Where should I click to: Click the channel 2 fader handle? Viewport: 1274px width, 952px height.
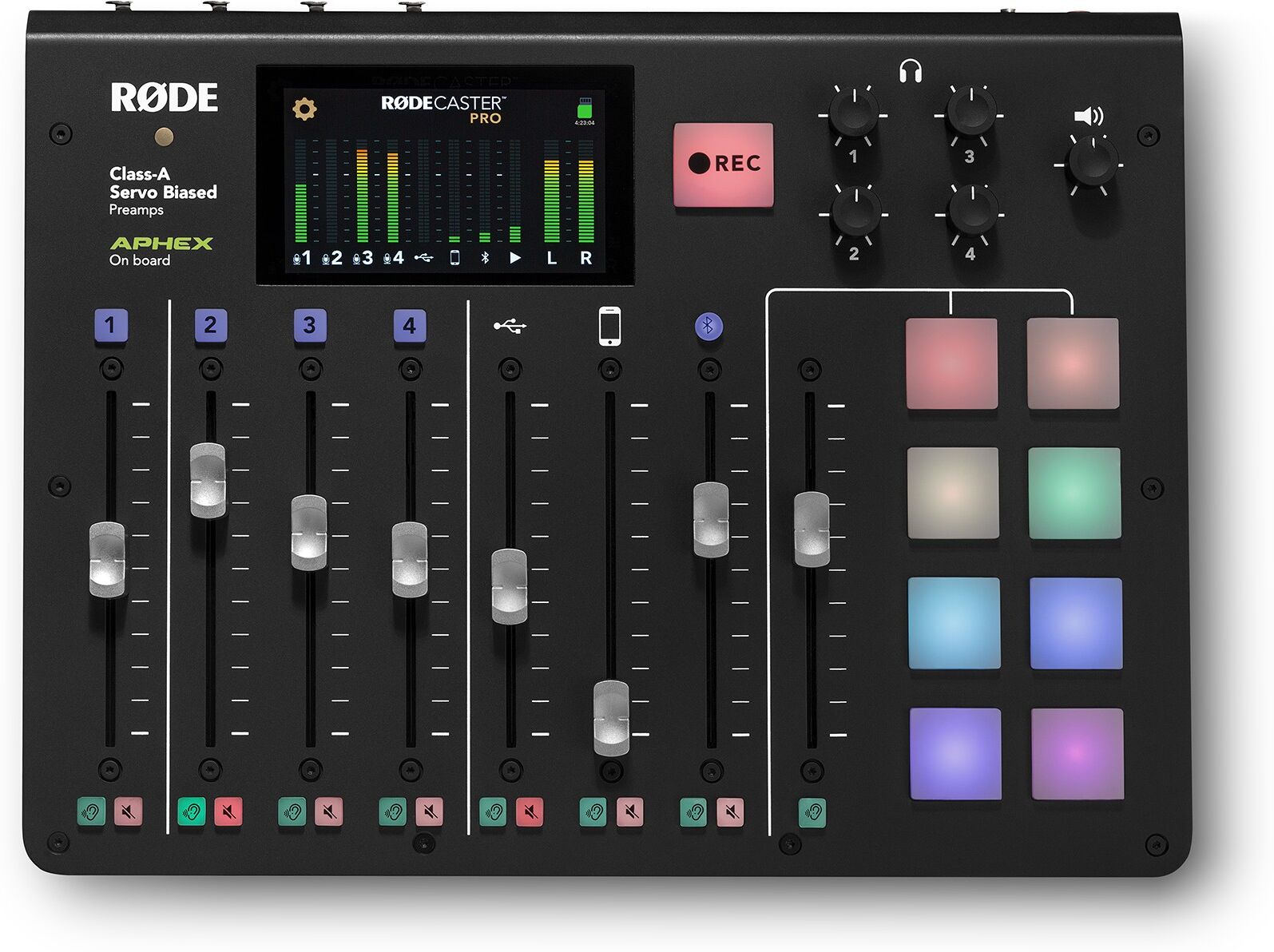coord(208,480)
